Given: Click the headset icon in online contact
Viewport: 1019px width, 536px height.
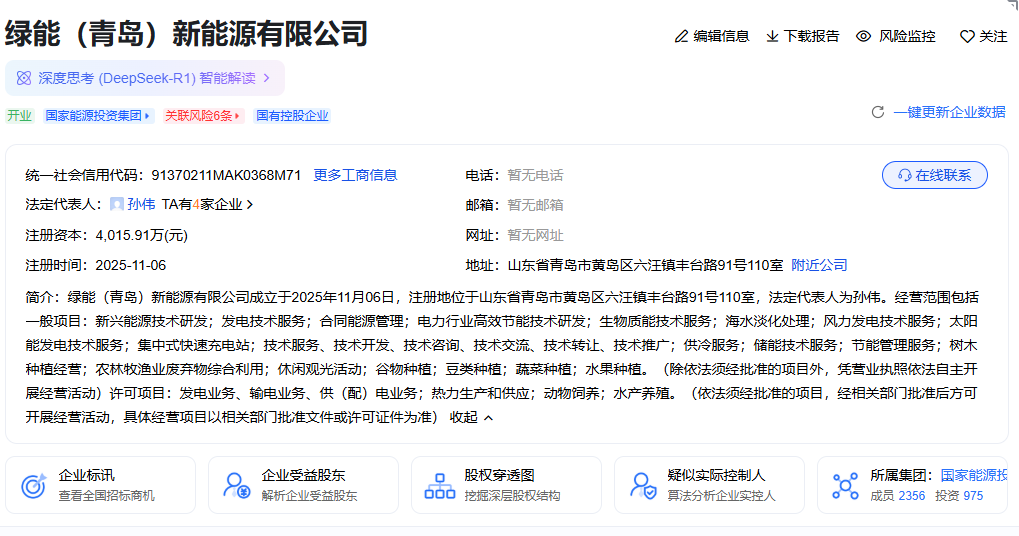Looking at the screenshot, I should (x=904, y=175).
